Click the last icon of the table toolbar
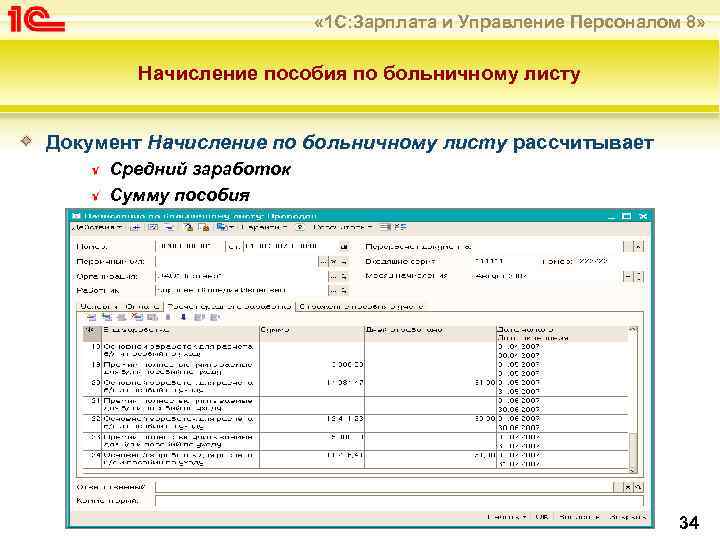Viewport: 720px width, 540px height. [214, 317]
